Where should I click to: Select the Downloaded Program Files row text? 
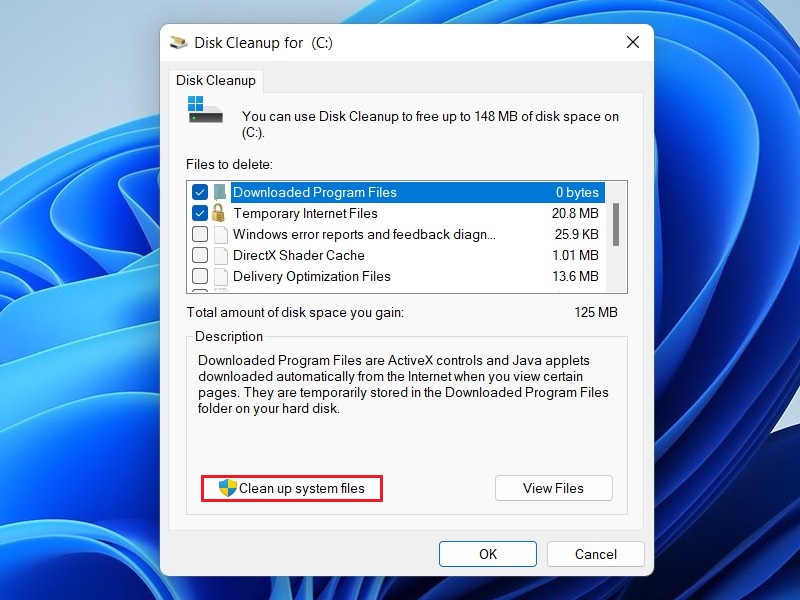[x=315, y=192]
